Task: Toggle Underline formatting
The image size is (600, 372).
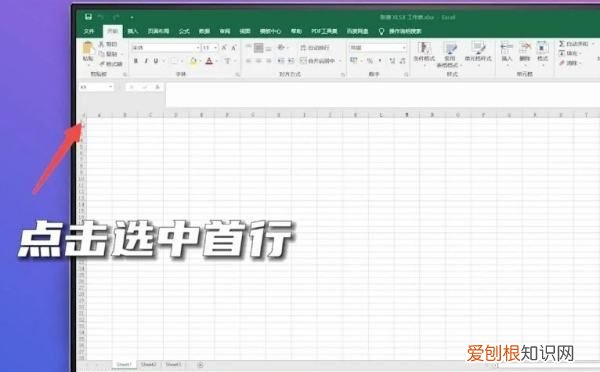Action: tap(156, 61)
